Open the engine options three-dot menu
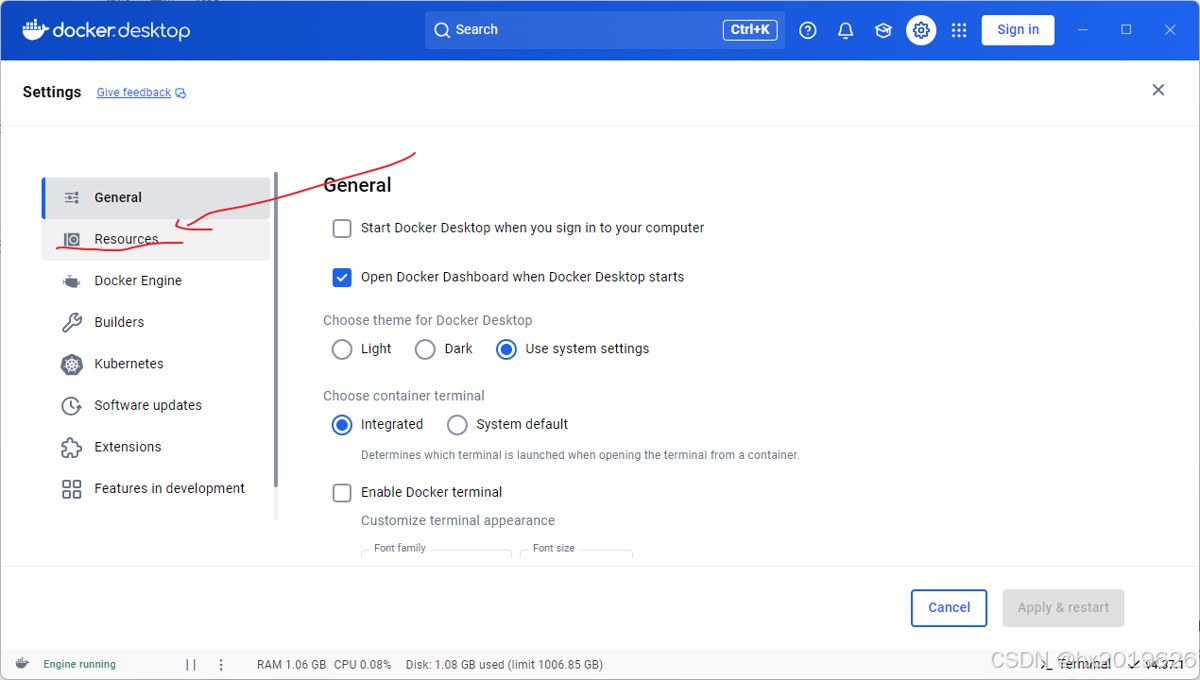1200x680 pixels. (x=221, y=664)
